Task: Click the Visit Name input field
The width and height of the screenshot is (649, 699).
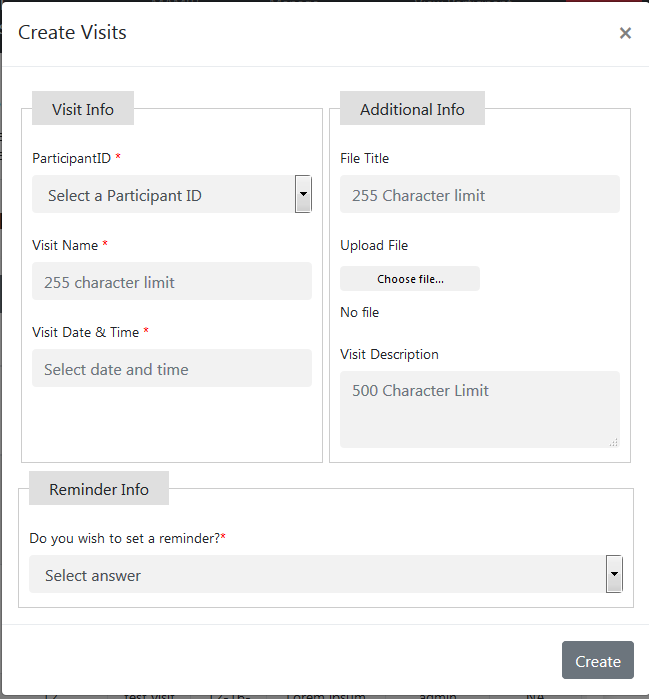Action: (x=172, y=282)
